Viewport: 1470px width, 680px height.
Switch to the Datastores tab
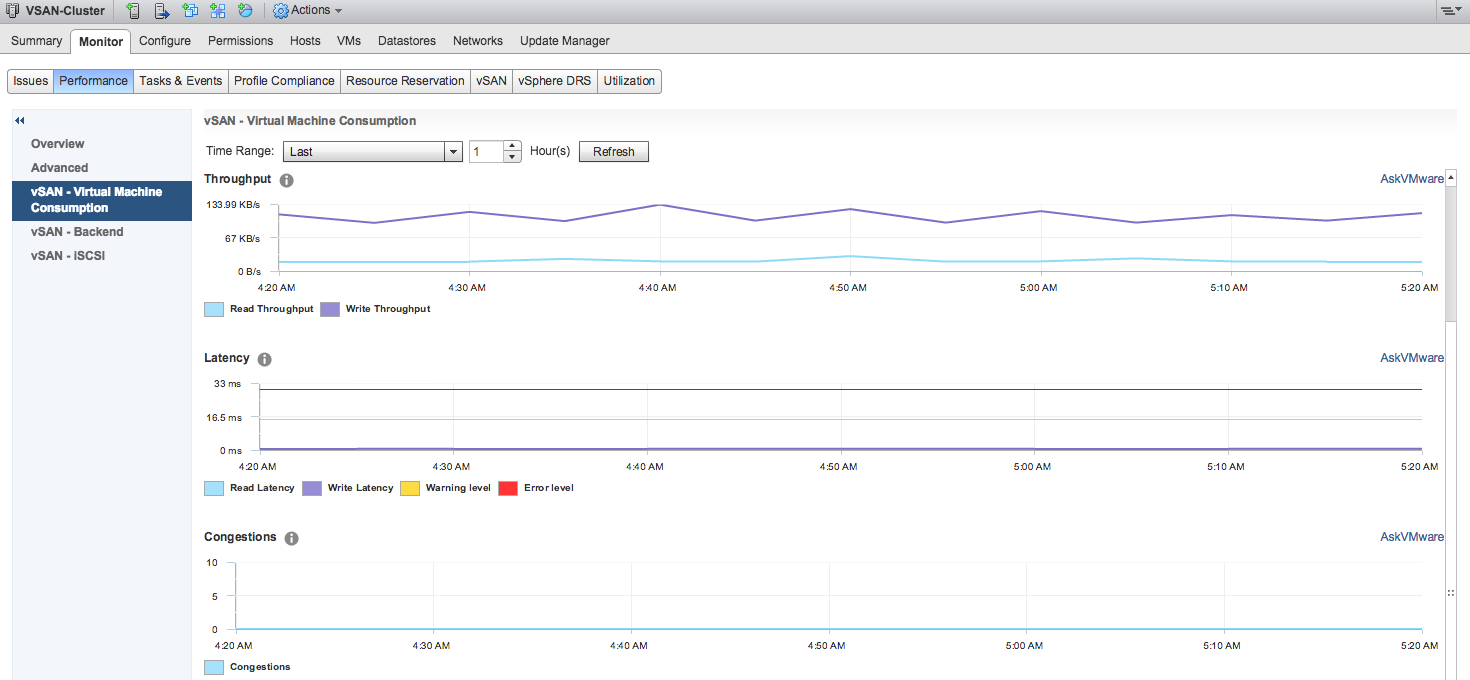tap(406, 41)
